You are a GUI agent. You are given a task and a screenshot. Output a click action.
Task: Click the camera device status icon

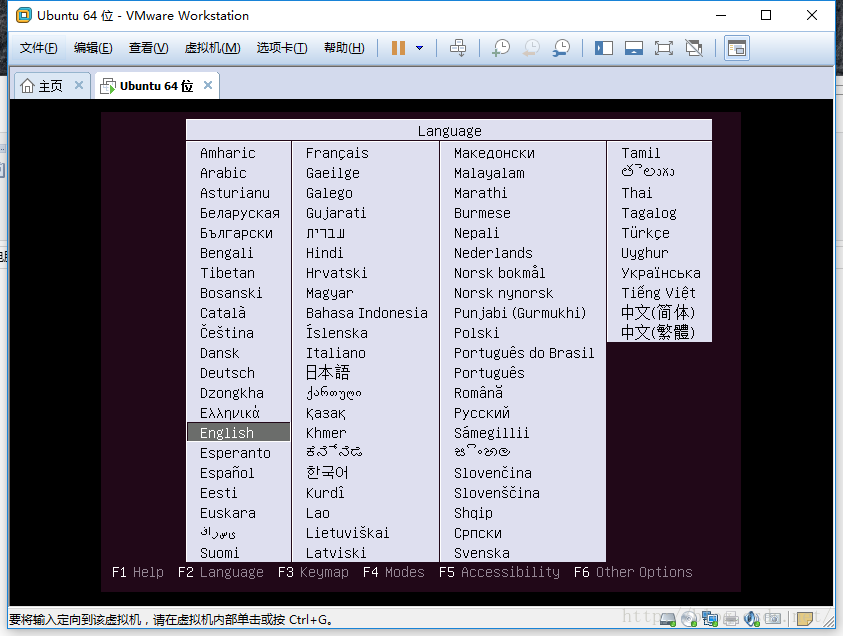click(773, 619)
